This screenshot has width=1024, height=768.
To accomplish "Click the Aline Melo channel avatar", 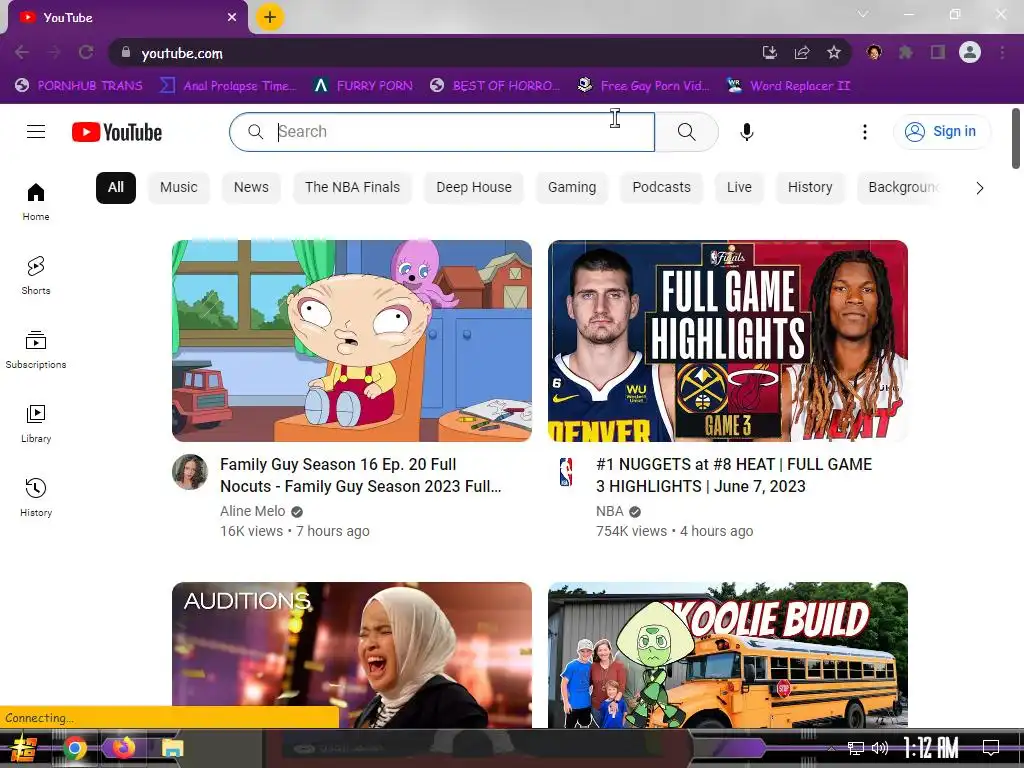I will (190, 472).
